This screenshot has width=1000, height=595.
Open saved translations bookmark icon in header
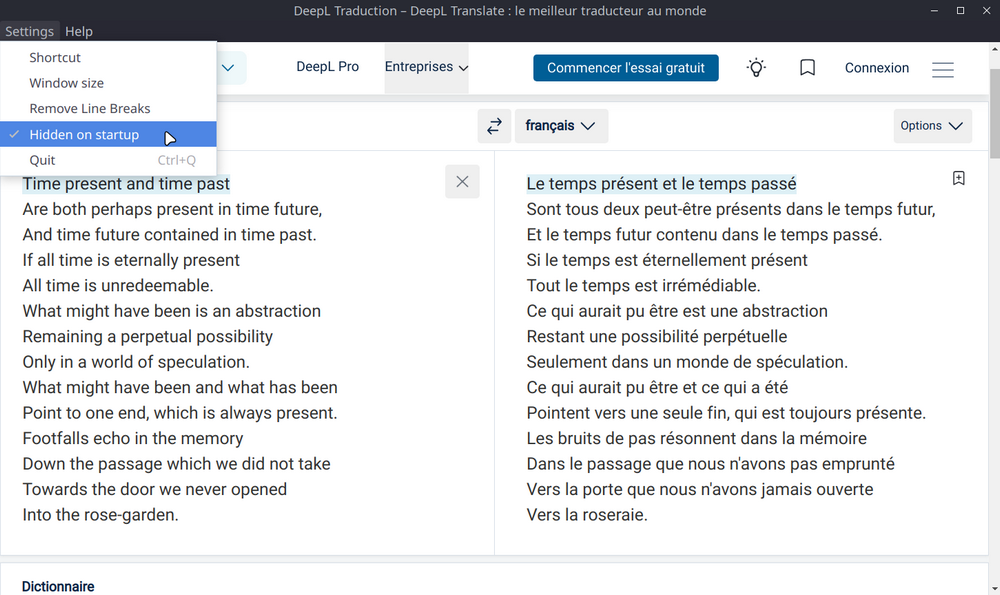(x=808, y=68)
